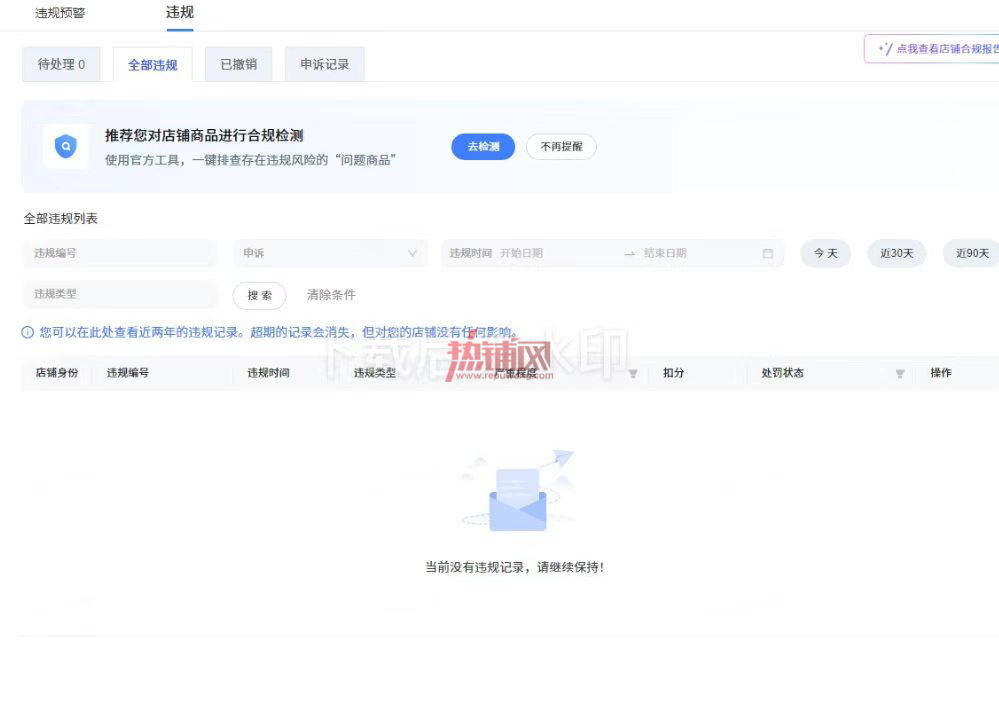
Task: Click the blue 去检测 button
Action: 483,146
